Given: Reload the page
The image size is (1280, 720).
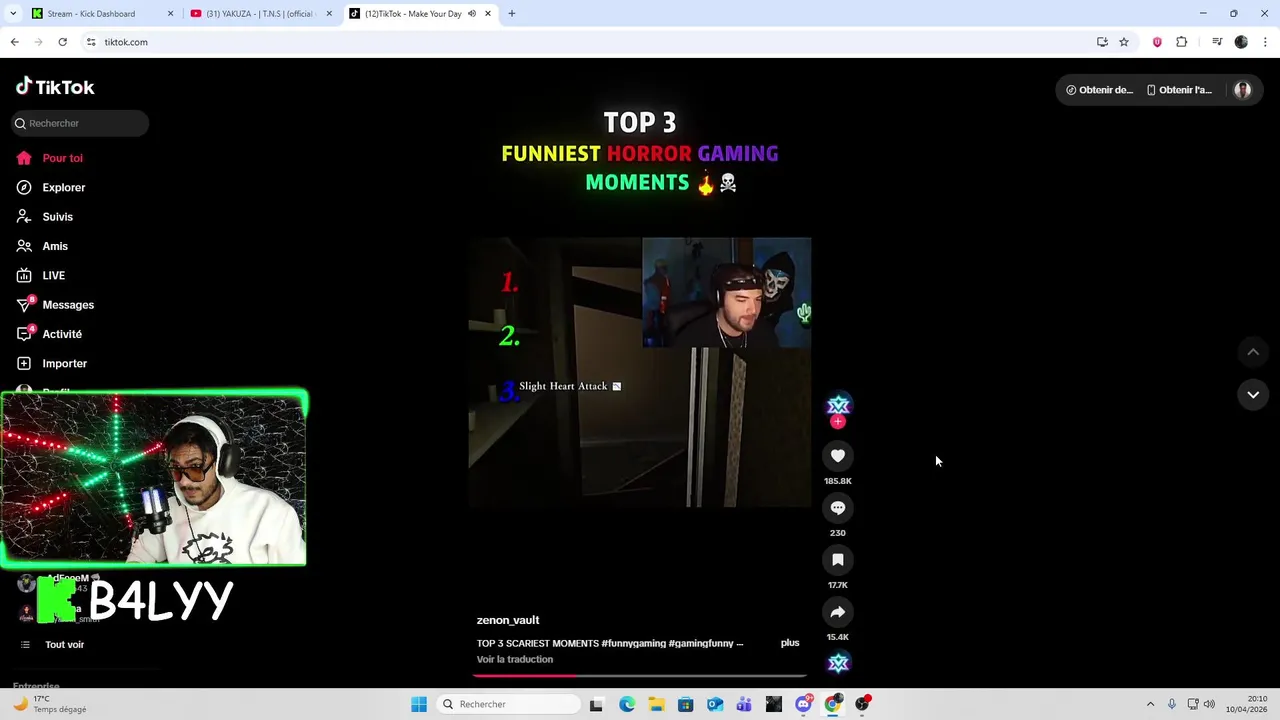Looking at the screenshot, I should [x=62, y=42].
